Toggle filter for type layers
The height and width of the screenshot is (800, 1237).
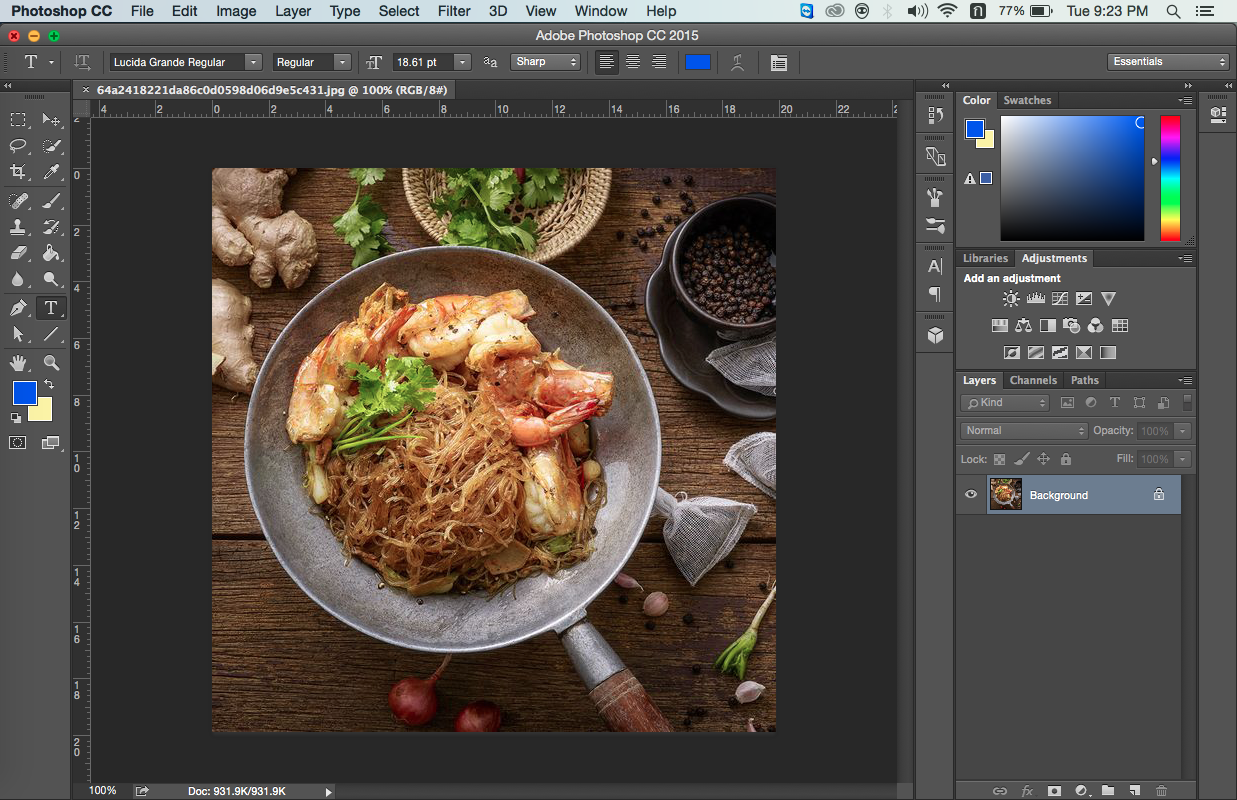pyautogui.click(x=1115, y=403)
